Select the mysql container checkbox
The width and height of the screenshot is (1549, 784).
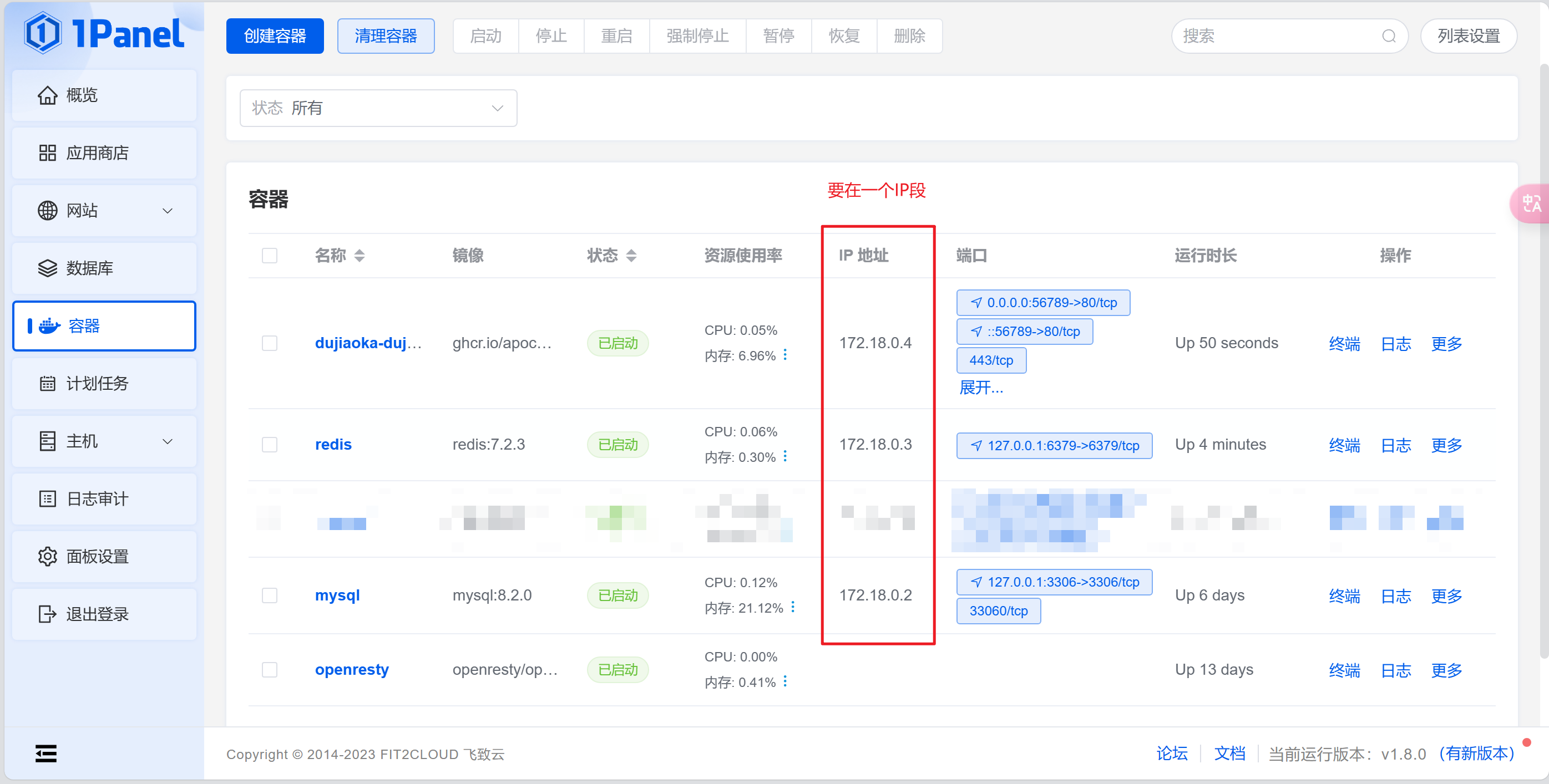pos(270,595)
